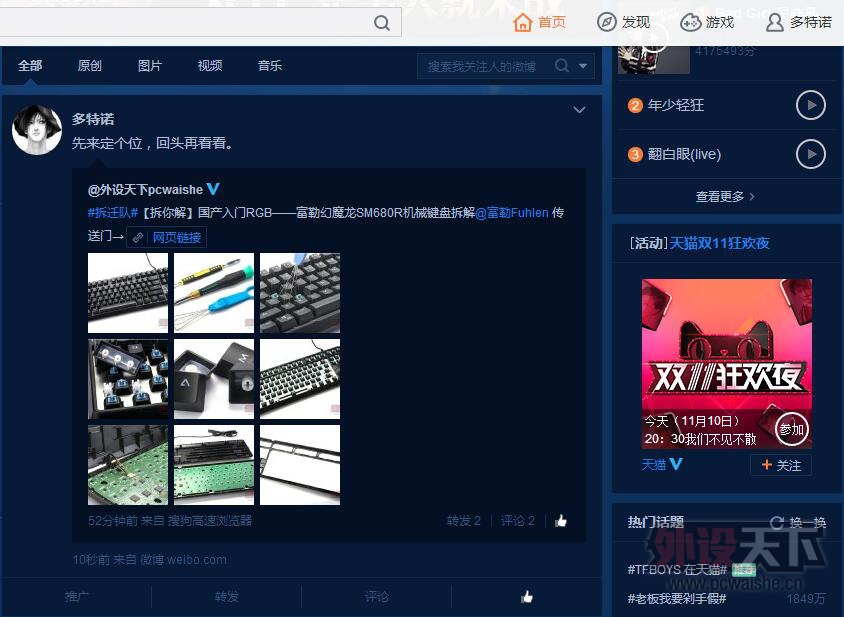Open the 天猫 account link

coord(654,464)
